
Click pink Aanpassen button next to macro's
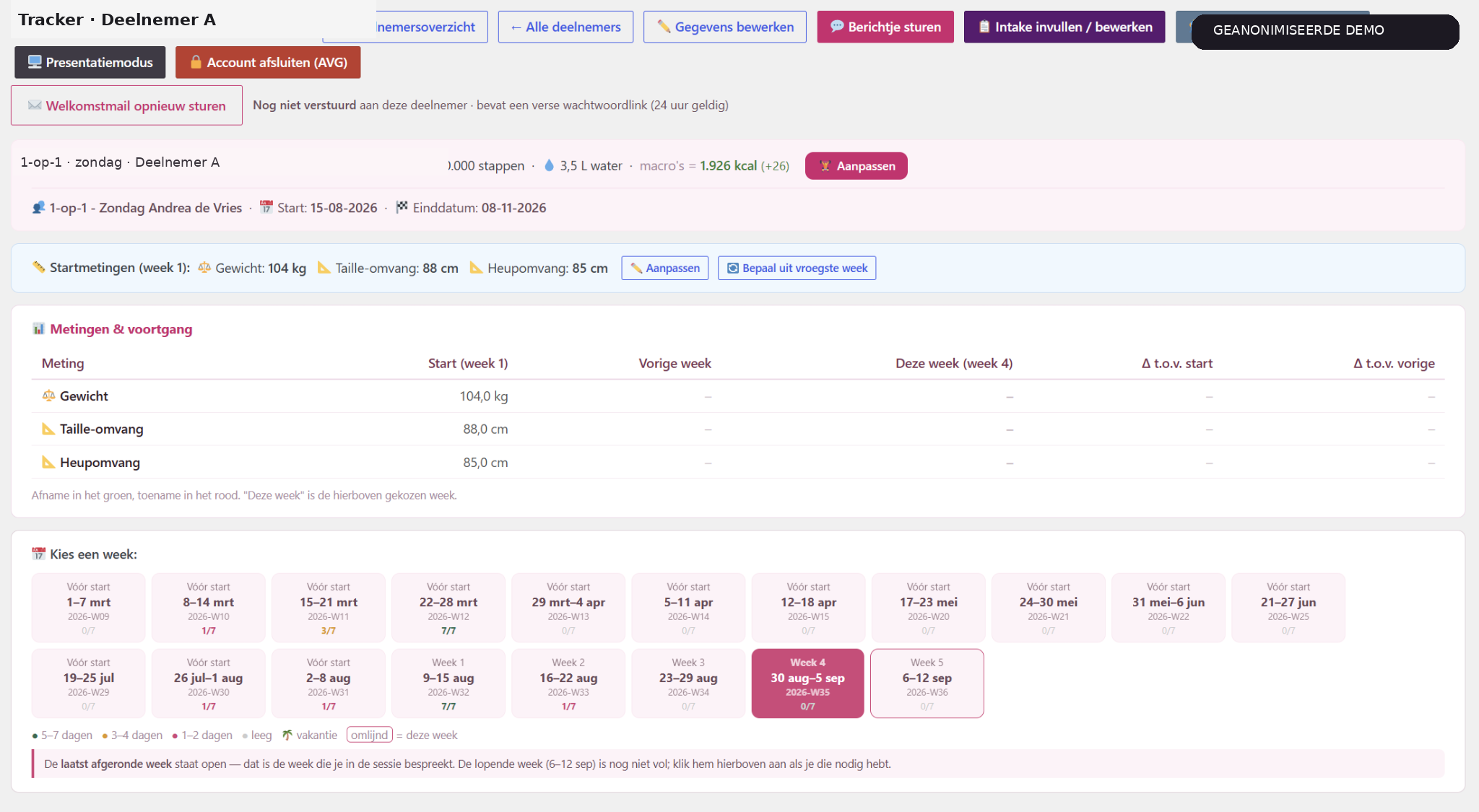[x=856, y=166]
